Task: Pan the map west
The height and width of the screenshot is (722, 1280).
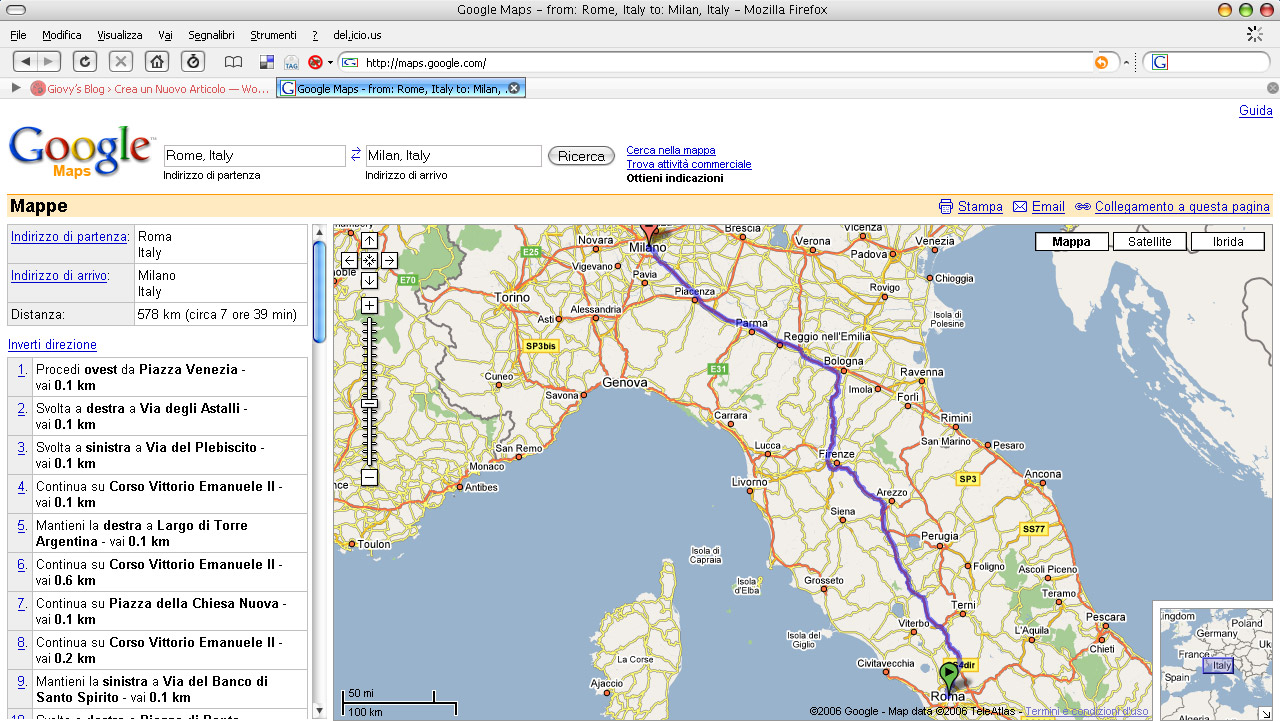Action: click(x=349, y=260)
